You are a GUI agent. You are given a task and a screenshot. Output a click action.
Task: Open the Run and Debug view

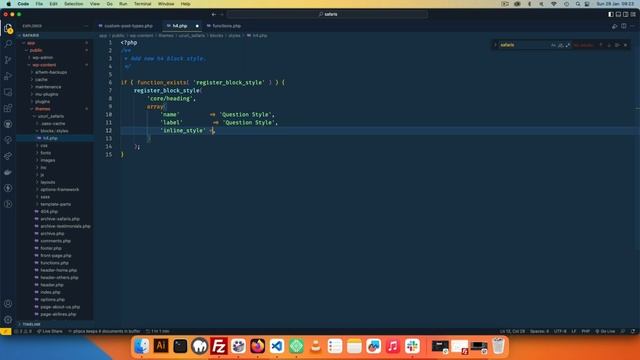(8, 76)
